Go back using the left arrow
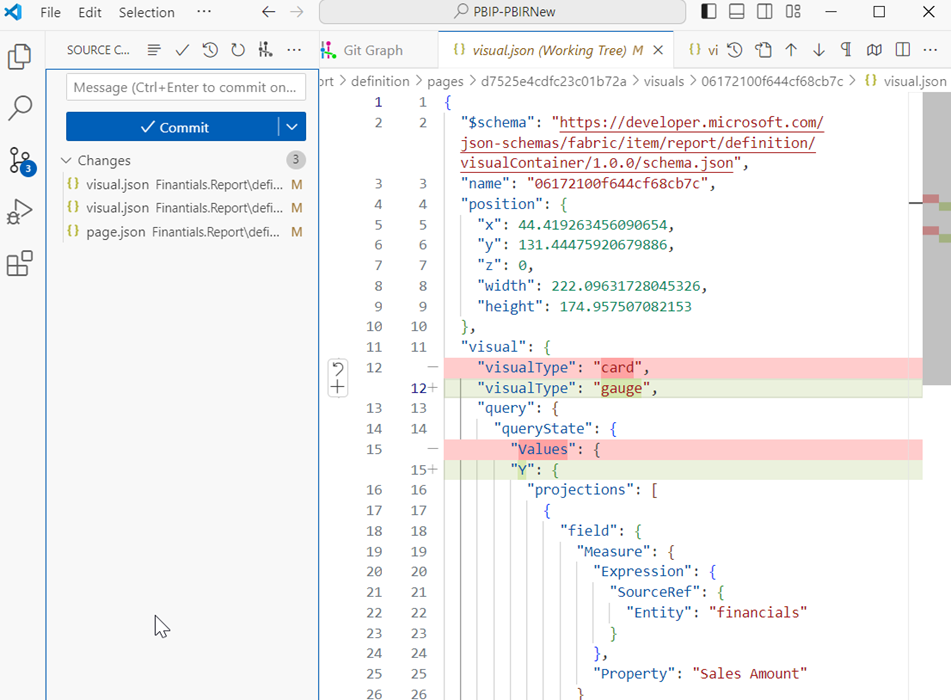The height and width of the screenshot is (700, 951). pyautogui.click(x=269, y=12)
